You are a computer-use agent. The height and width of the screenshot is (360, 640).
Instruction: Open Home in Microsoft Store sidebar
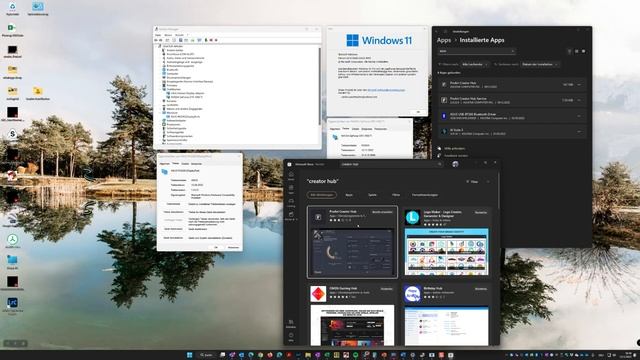[291, 176]
